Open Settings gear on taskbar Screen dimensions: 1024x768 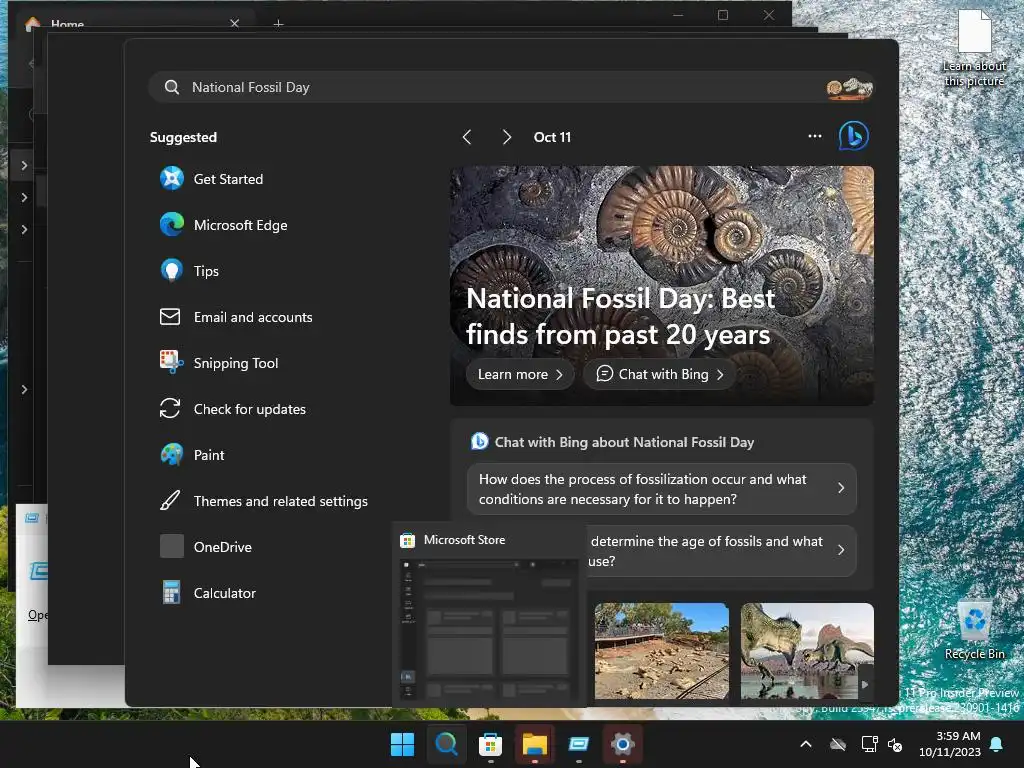click(x=622, y=744)
